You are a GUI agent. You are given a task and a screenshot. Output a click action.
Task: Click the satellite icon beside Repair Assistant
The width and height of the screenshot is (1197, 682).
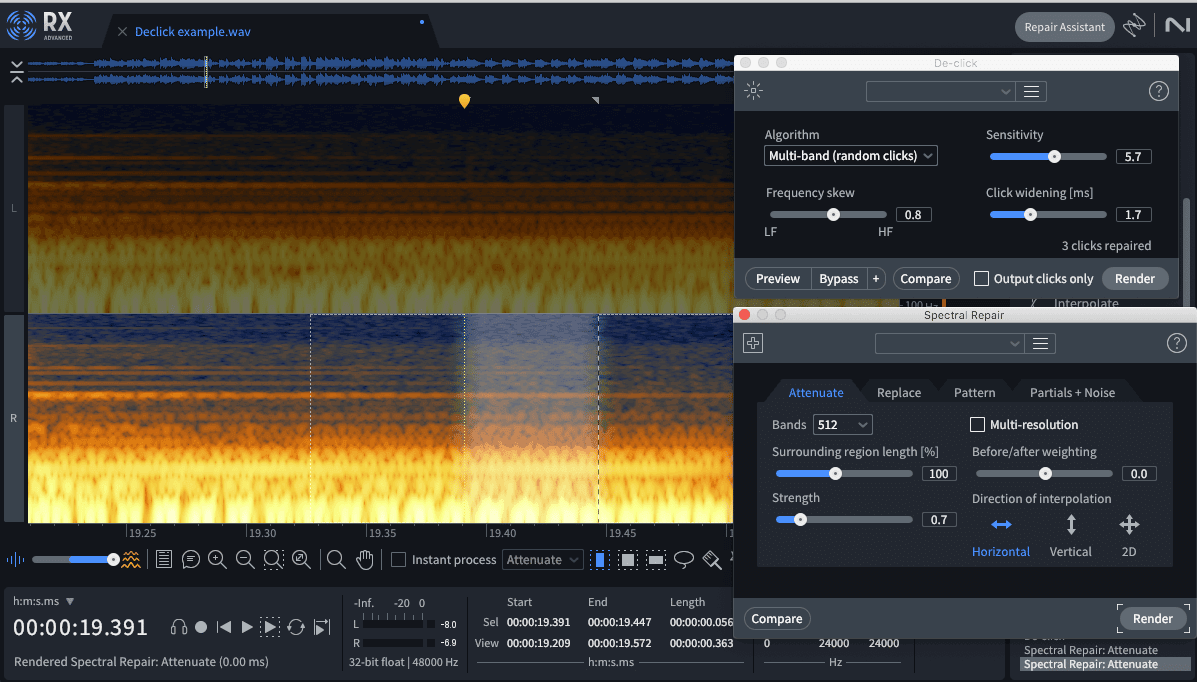(1134, 25)
